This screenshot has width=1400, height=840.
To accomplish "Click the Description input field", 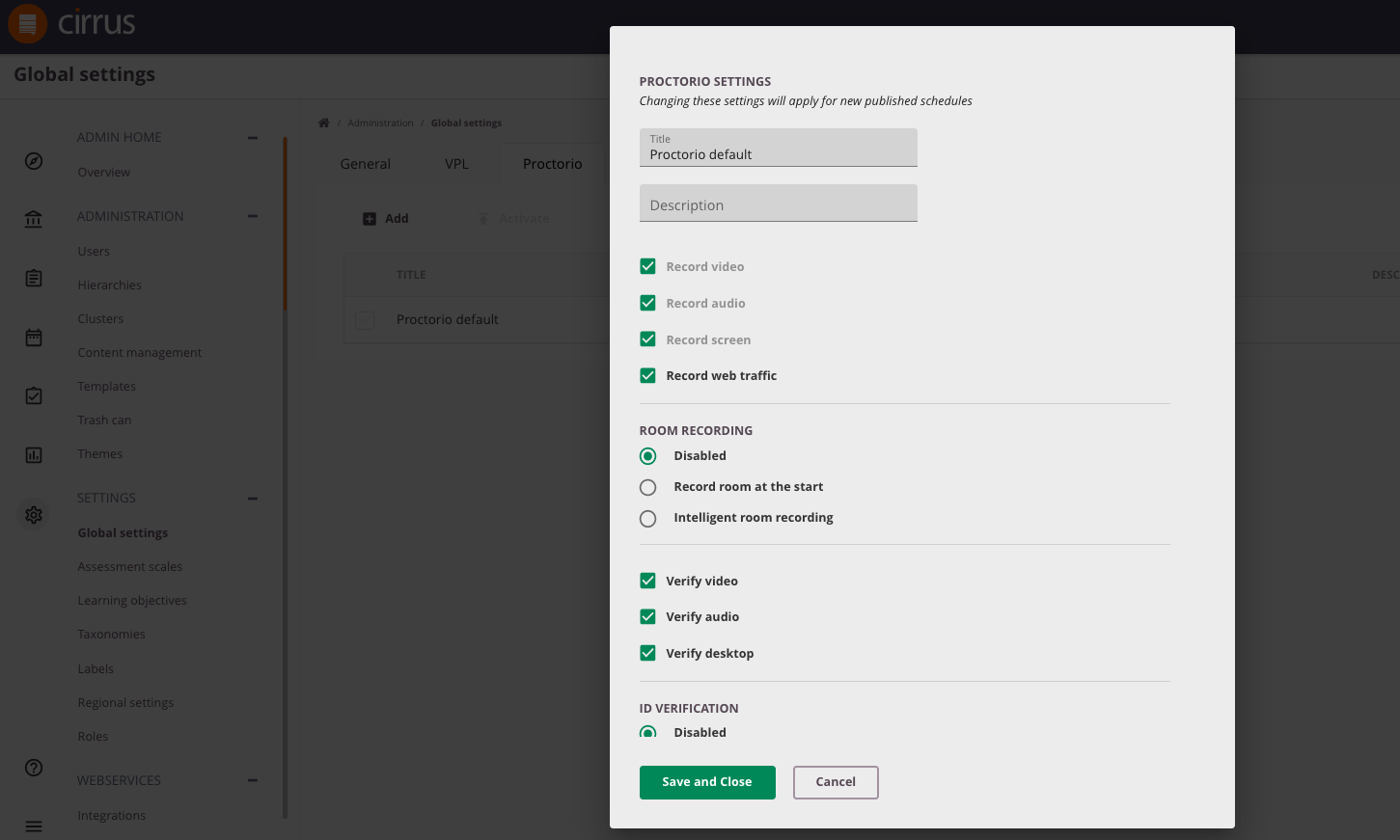I will (x=779, y=203).
